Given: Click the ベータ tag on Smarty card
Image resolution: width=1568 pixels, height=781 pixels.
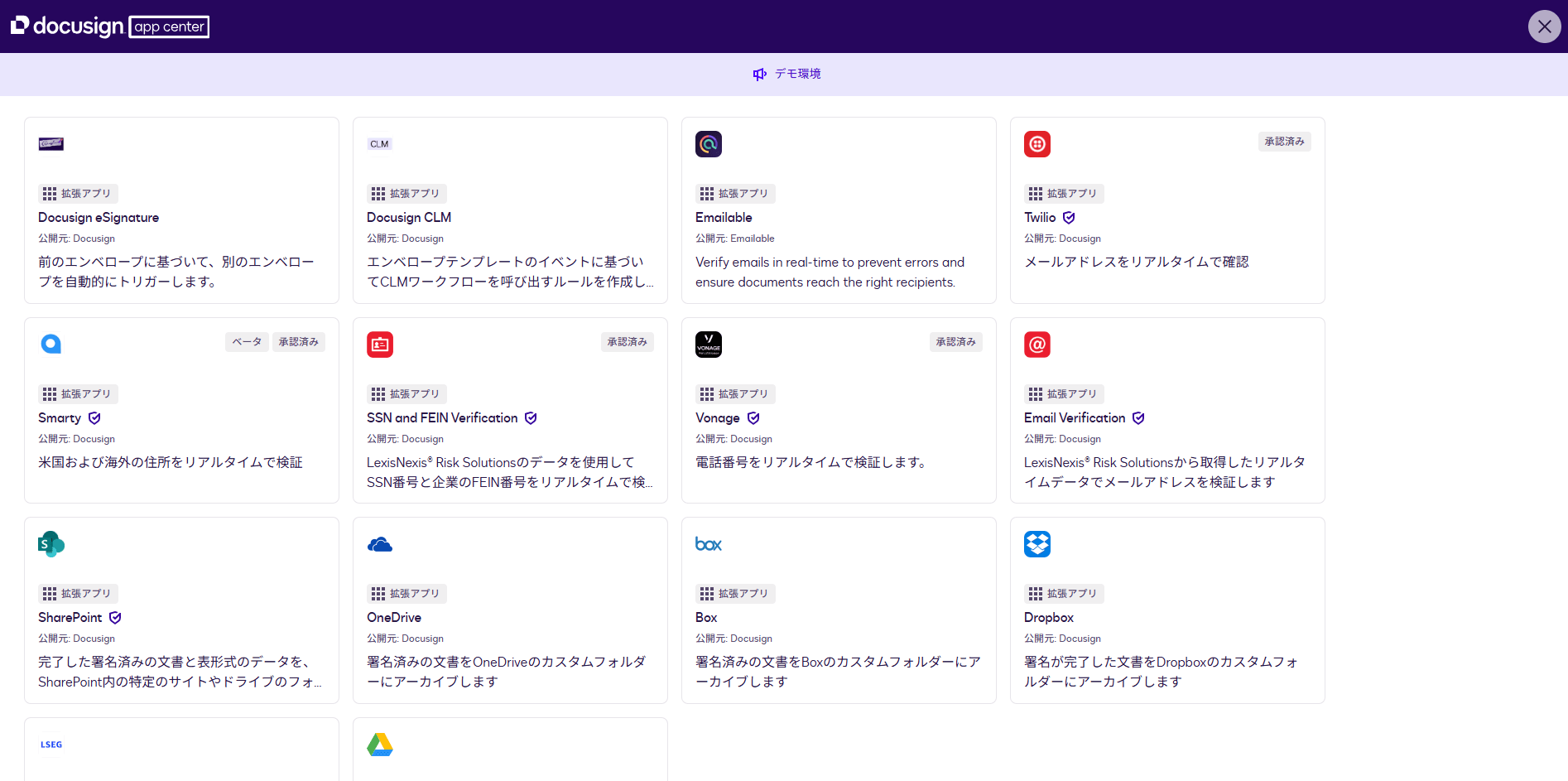Looking at the screenshot, I should coord(247,342).
